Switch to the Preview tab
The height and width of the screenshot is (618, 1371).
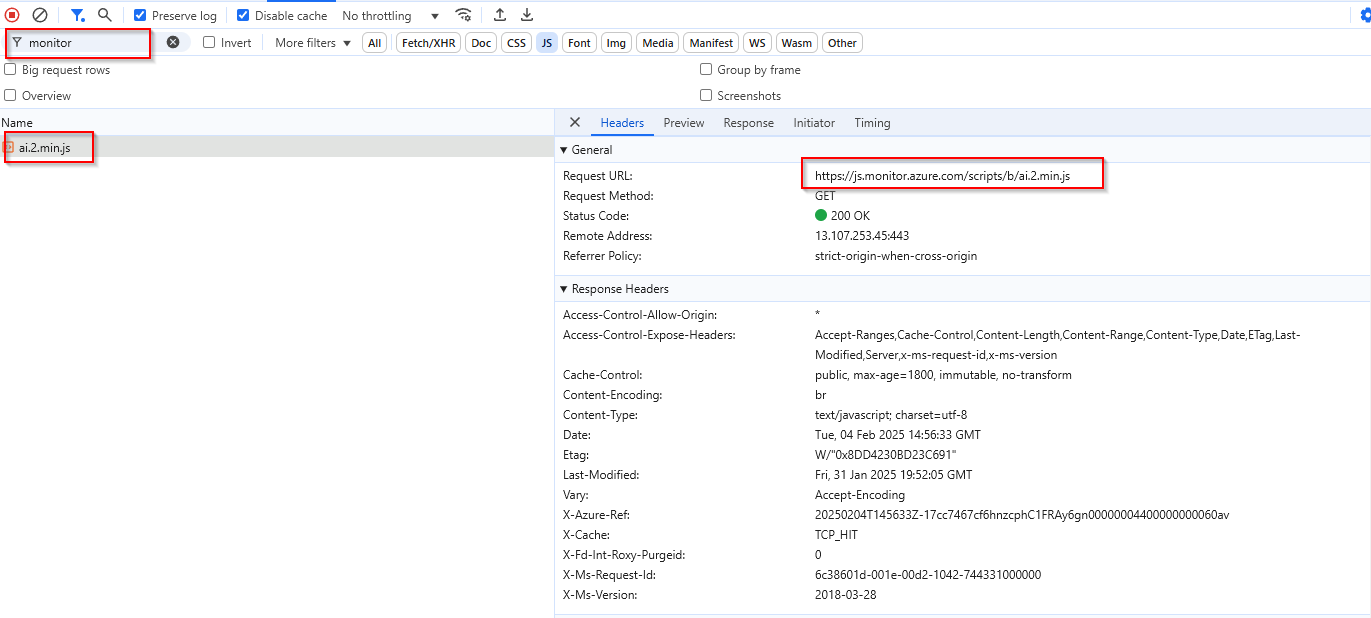pos(684,123)
